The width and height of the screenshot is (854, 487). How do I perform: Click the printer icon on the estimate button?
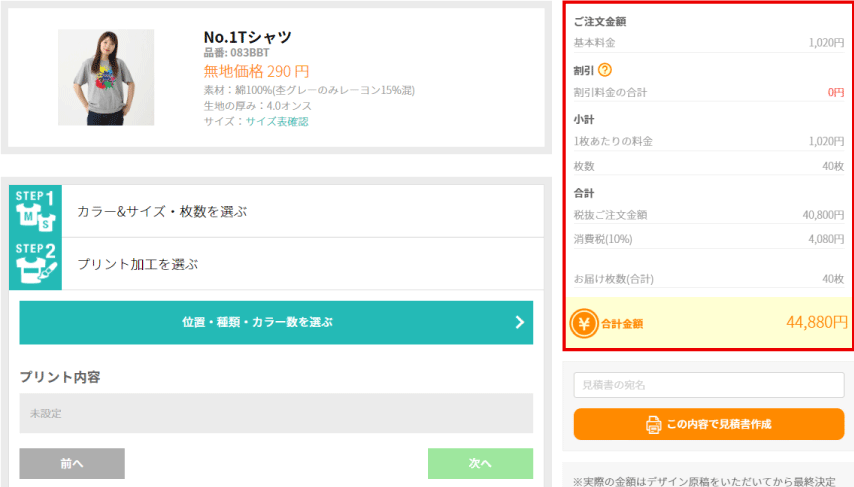coord(653,424)
